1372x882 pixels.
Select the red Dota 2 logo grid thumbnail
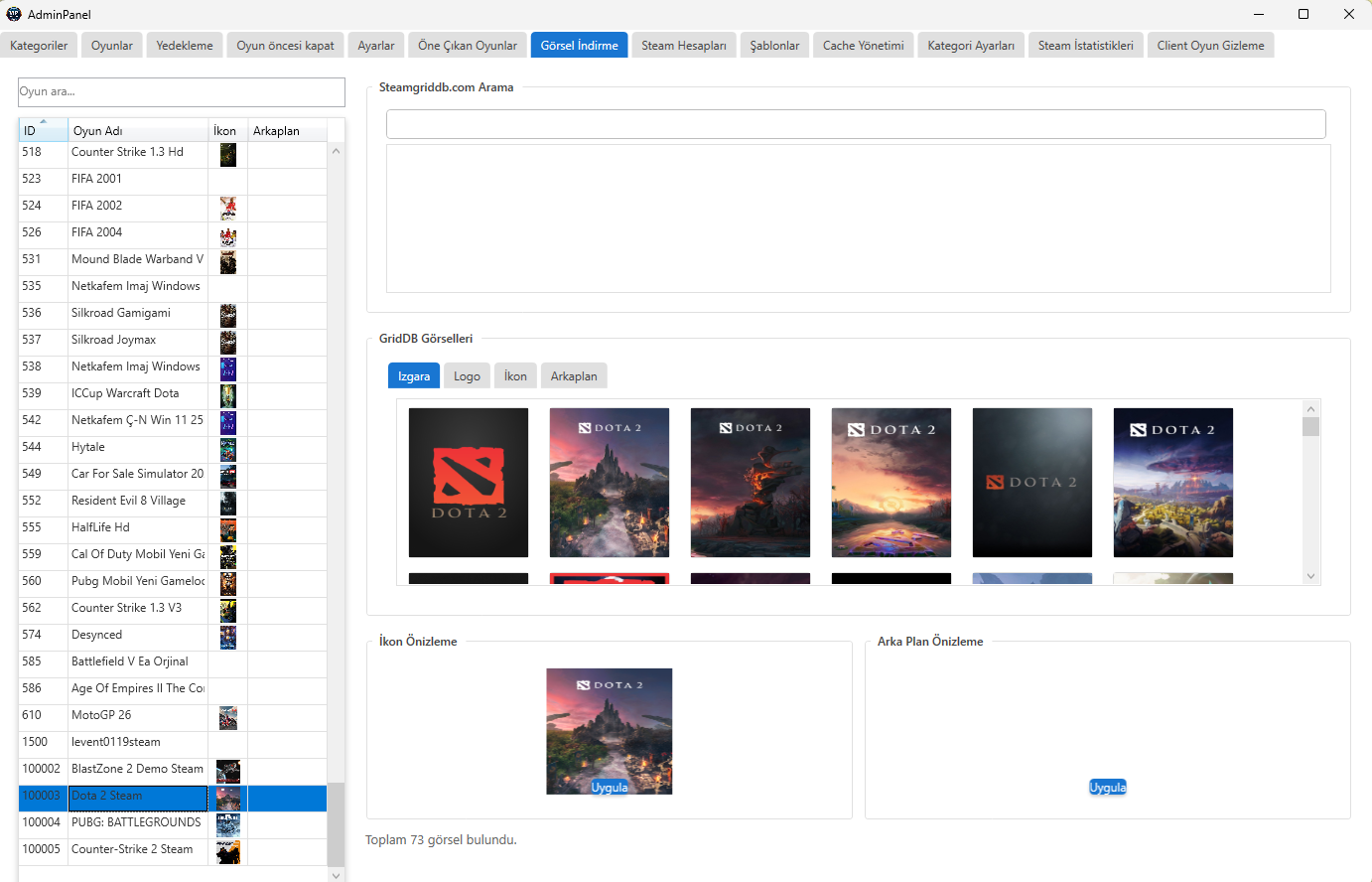[469, 483]
